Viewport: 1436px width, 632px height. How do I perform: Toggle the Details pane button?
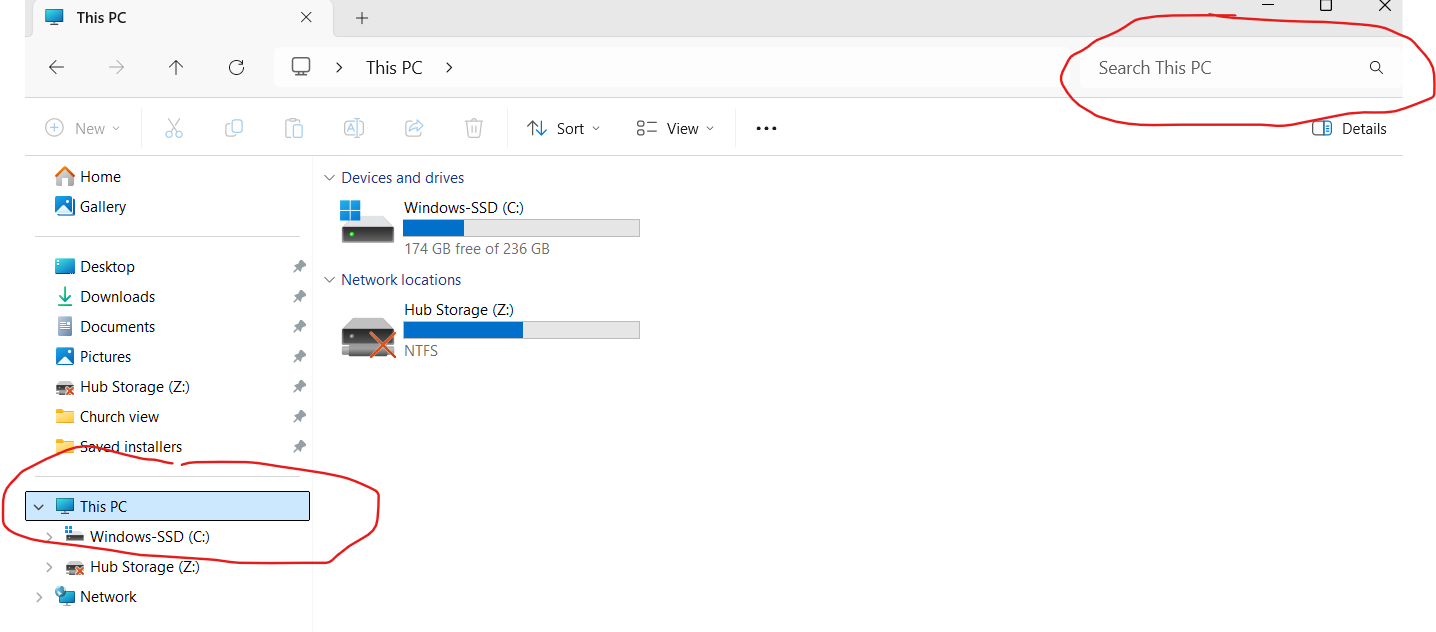click(x=1349, y=128)
